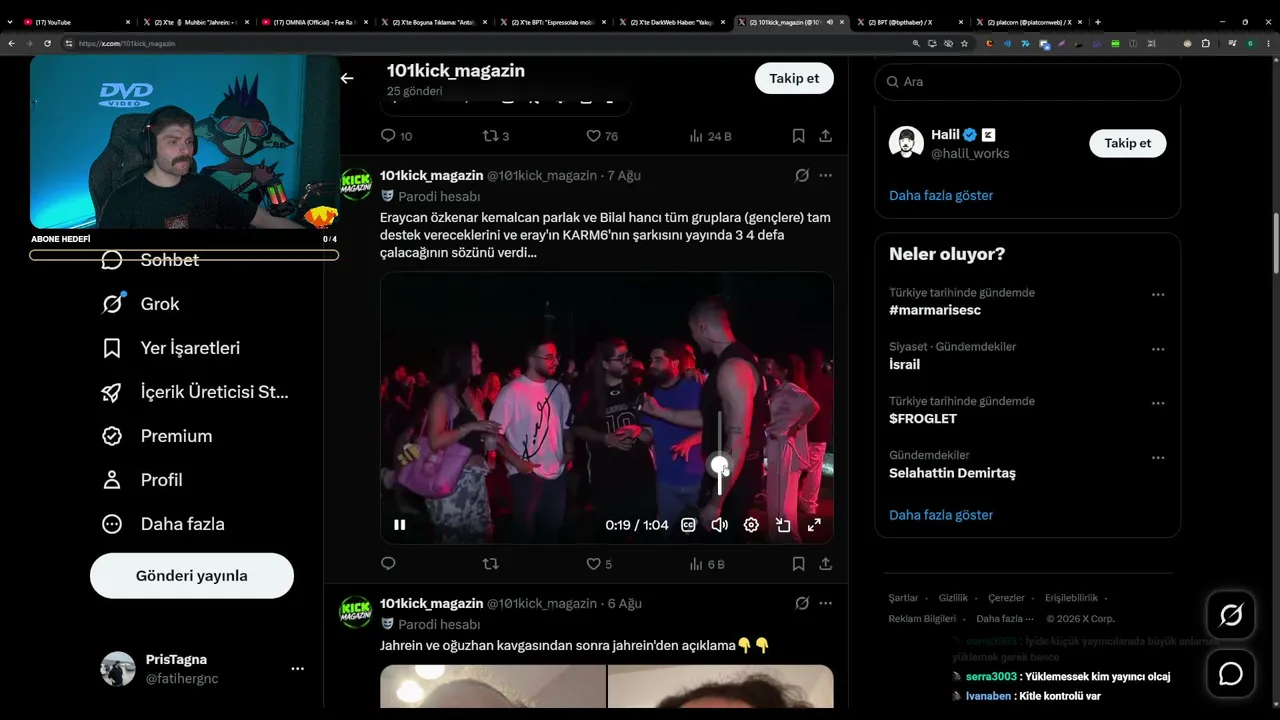The height and width of the screenshot is (720, 1280).
Task: View analytics showing 6 B views
Action: click(706, 564)
